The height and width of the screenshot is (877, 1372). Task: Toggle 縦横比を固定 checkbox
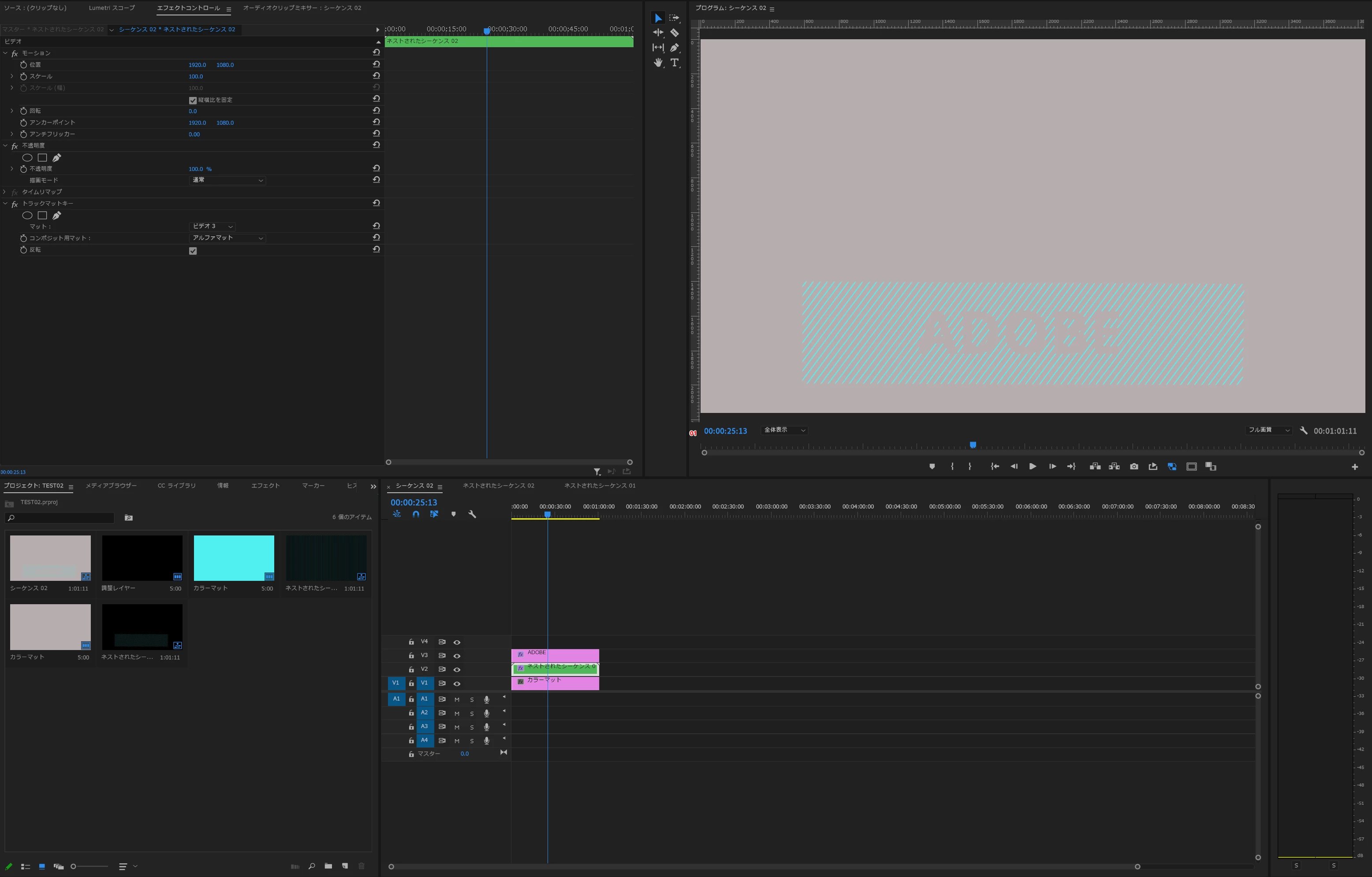193,100
